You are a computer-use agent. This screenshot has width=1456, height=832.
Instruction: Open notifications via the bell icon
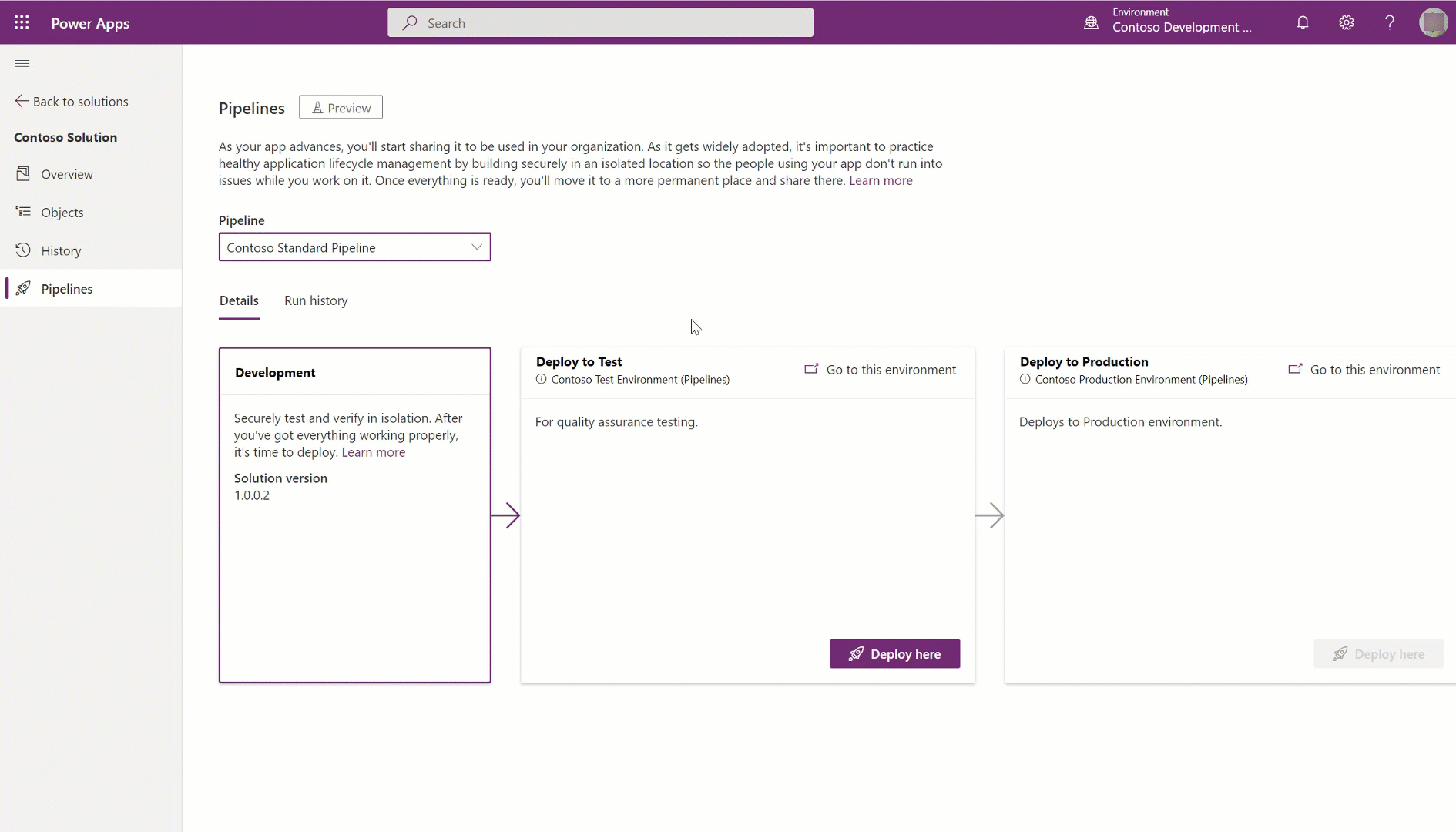point(1302,22)
